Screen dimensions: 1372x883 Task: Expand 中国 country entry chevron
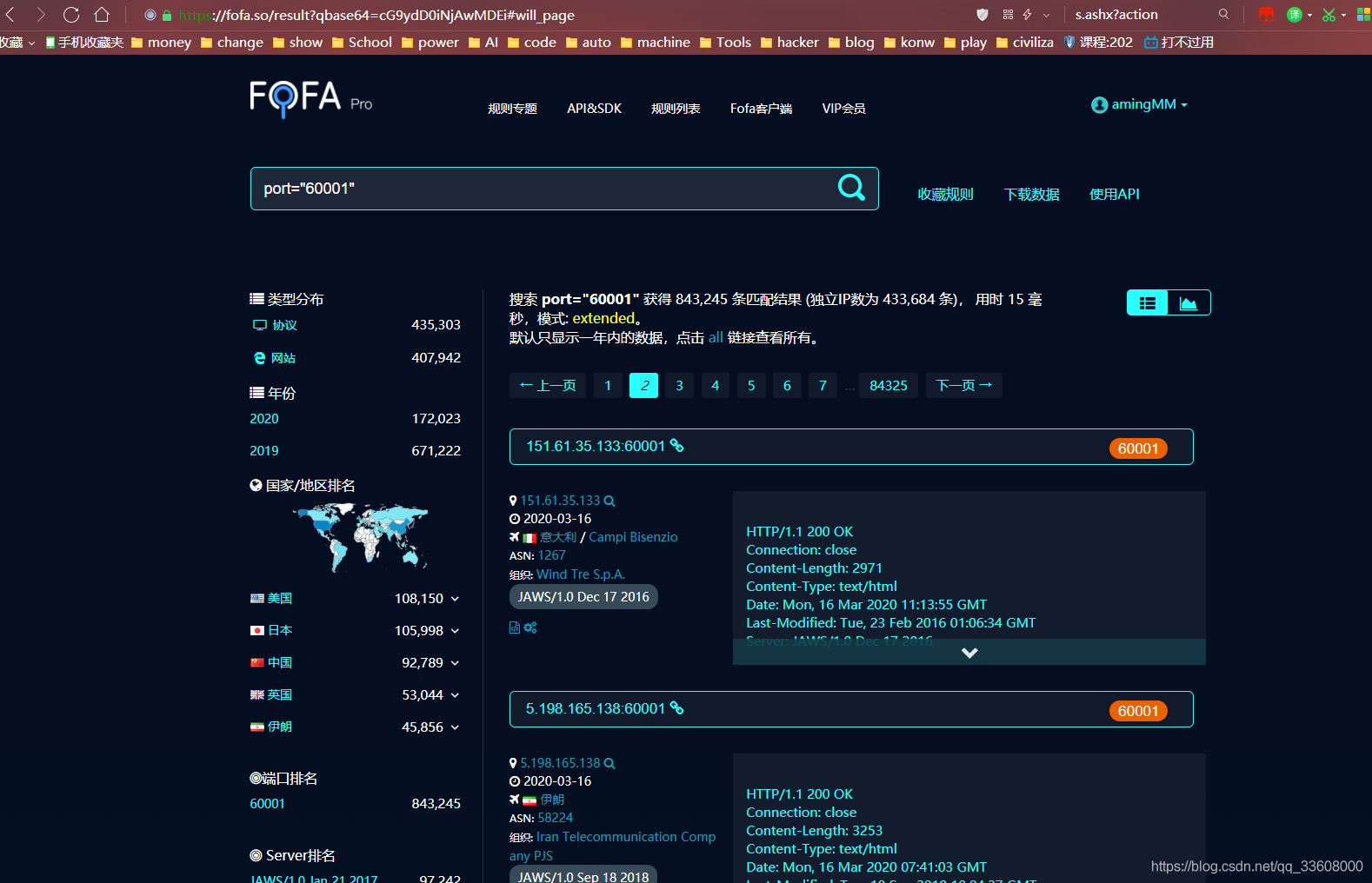click(455, 663)
